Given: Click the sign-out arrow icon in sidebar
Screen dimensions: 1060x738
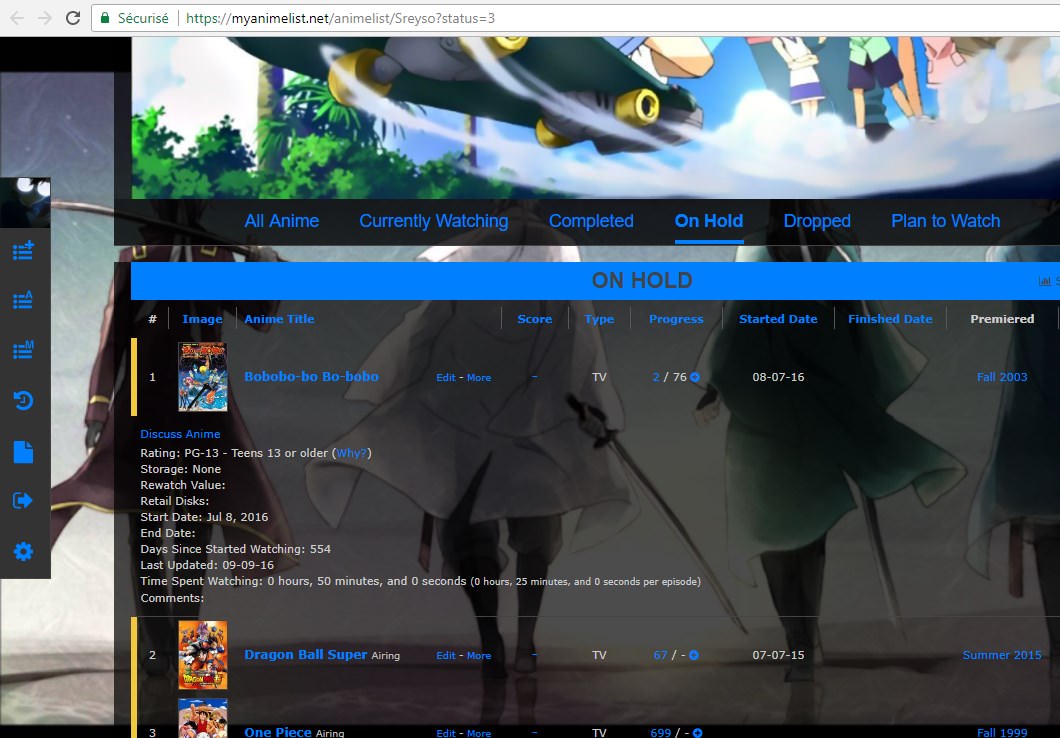Looking at the screenshot, I should (23, 501).
